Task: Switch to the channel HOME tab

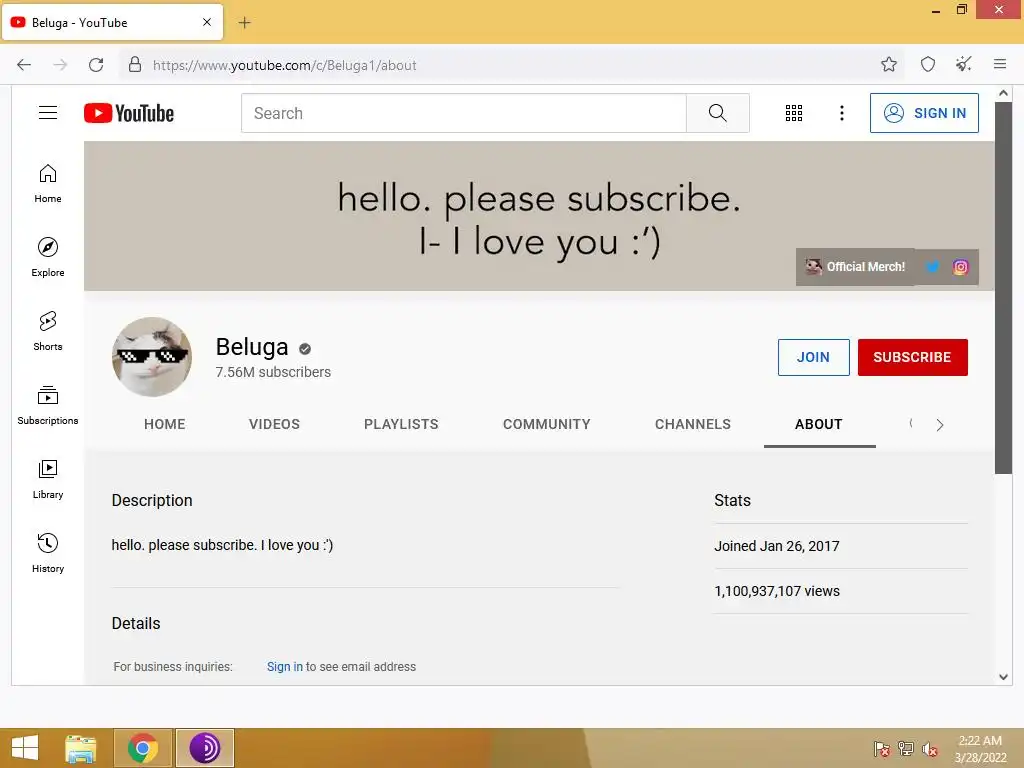Action: pos(165,424)
